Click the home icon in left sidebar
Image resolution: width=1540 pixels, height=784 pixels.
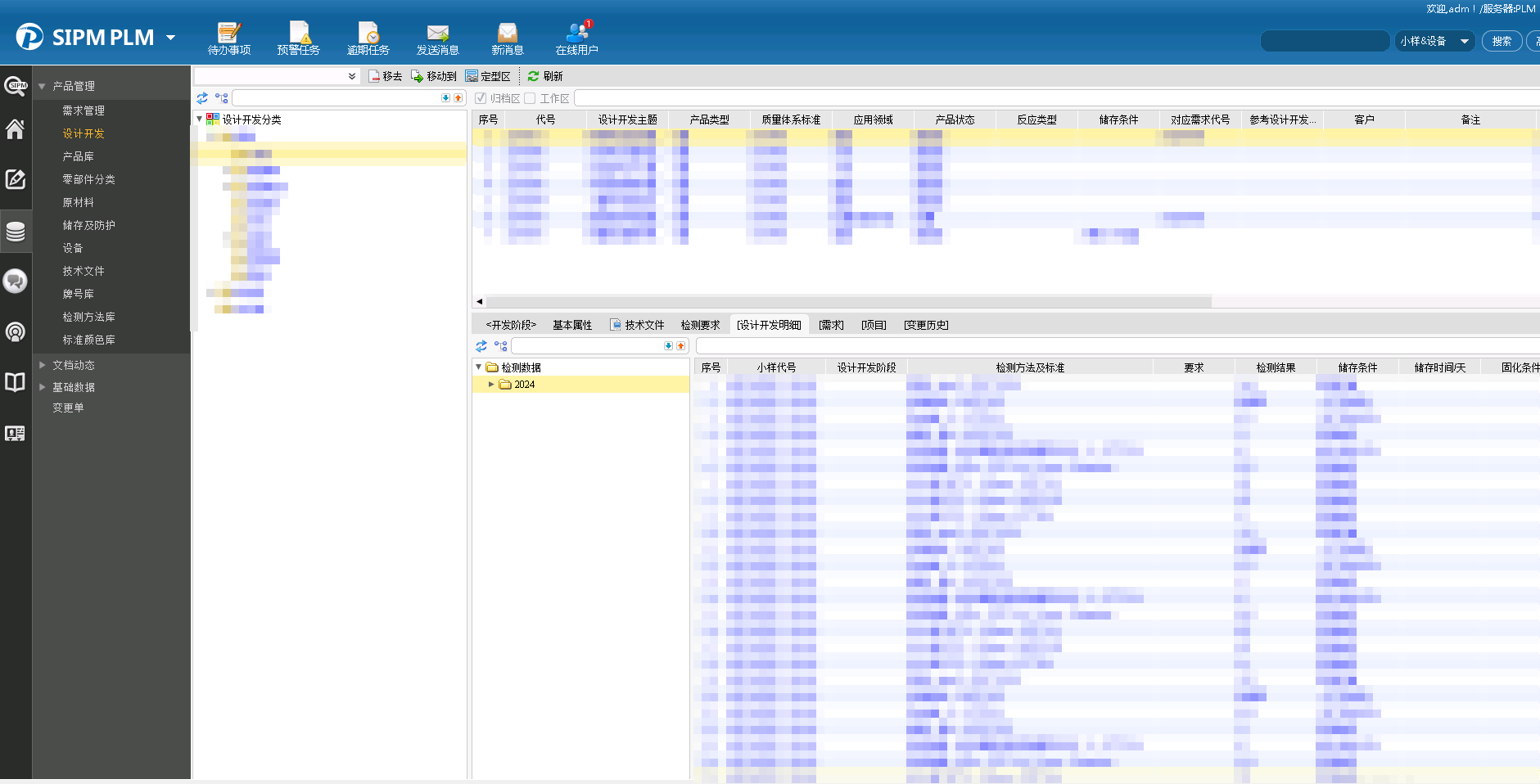(x=16, y=129)
